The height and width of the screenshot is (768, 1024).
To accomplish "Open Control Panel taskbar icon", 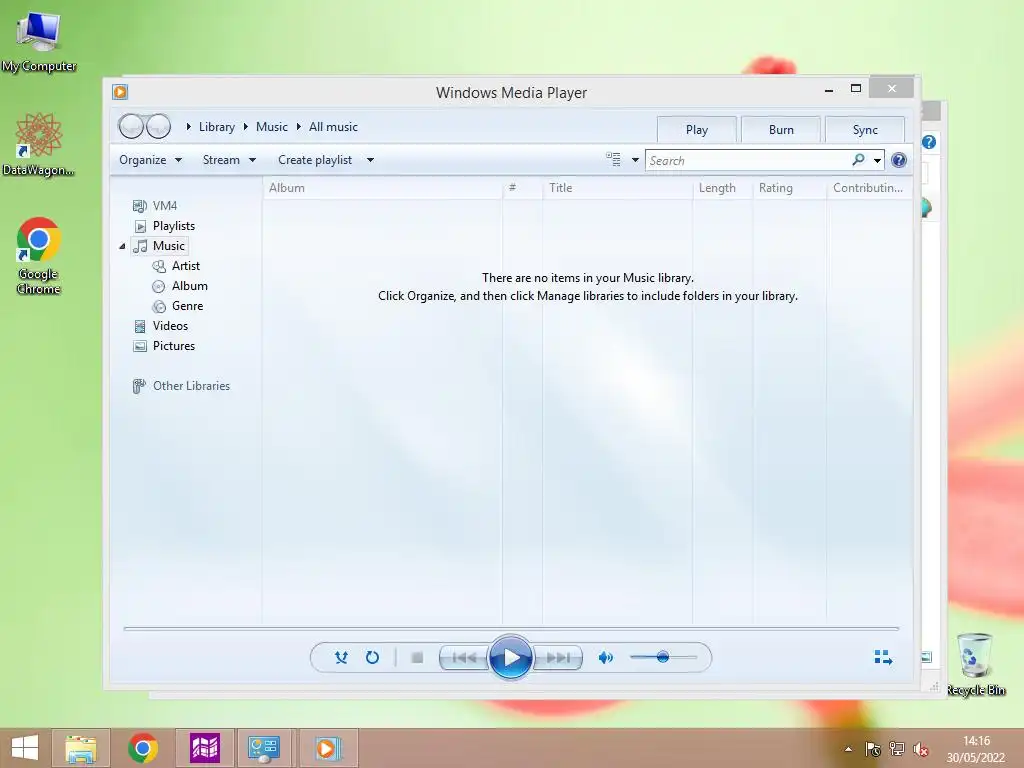I will [x=264, y=748].
